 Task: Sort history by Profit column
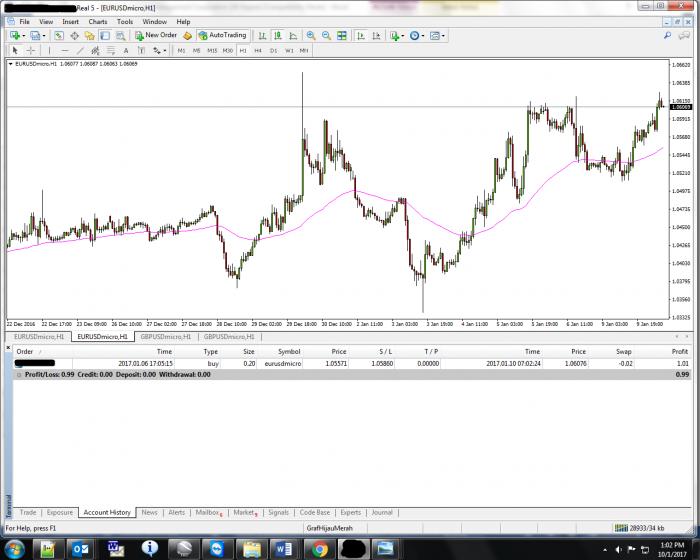[x=679, y=351]
